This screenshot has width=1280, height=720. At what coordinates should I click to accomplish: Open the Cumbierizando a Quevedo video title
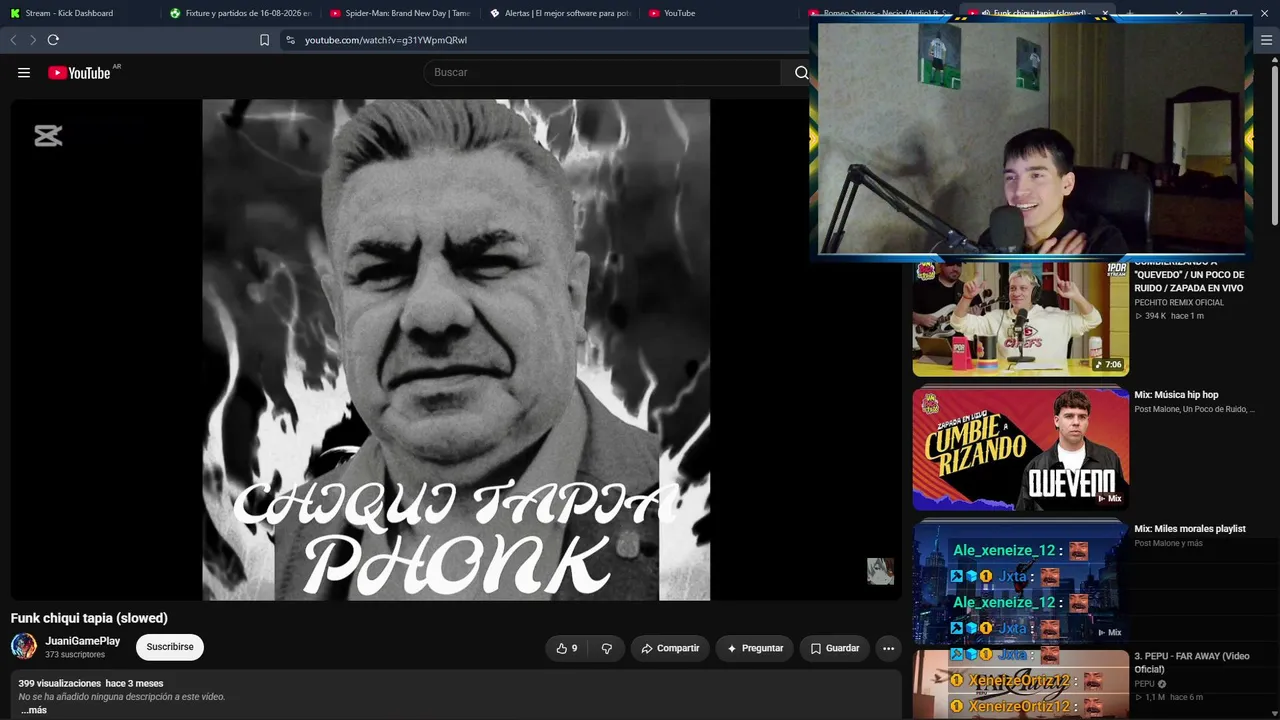(1189, 275)
